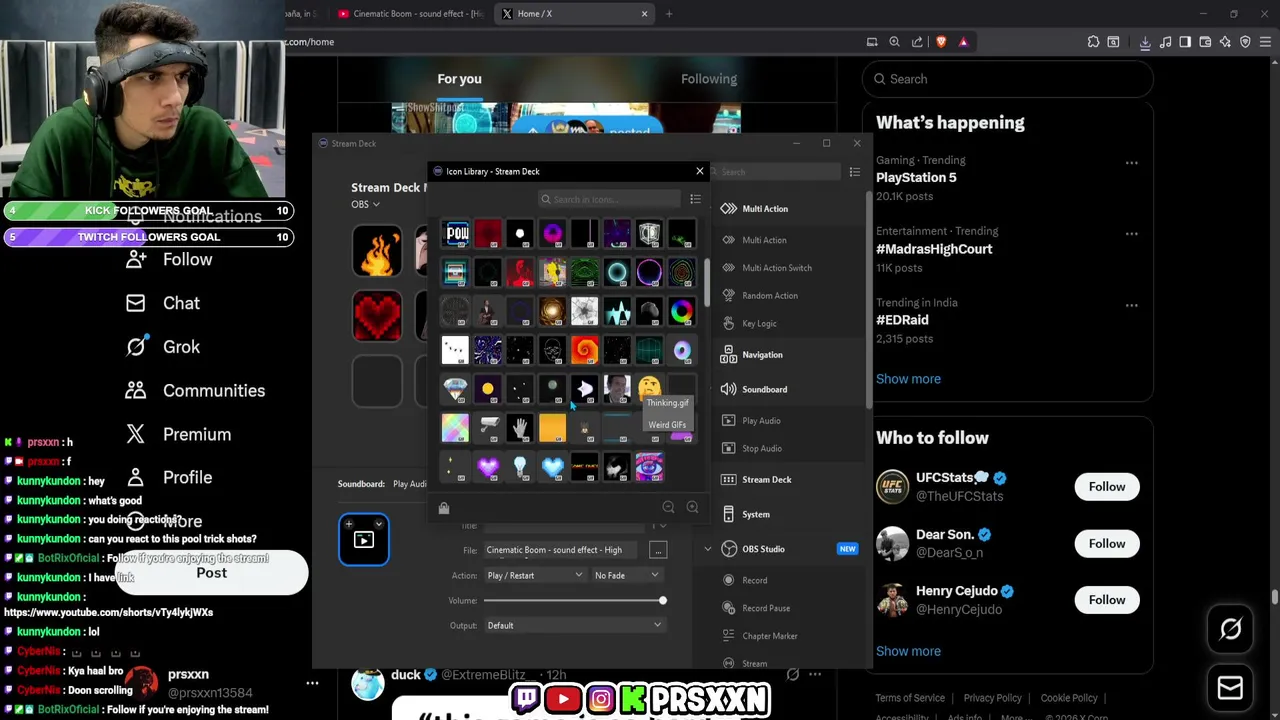Open the key image dropdown chevron
Image resolution: width=1280 pixels, height=720 pixels.
[379, 524]
